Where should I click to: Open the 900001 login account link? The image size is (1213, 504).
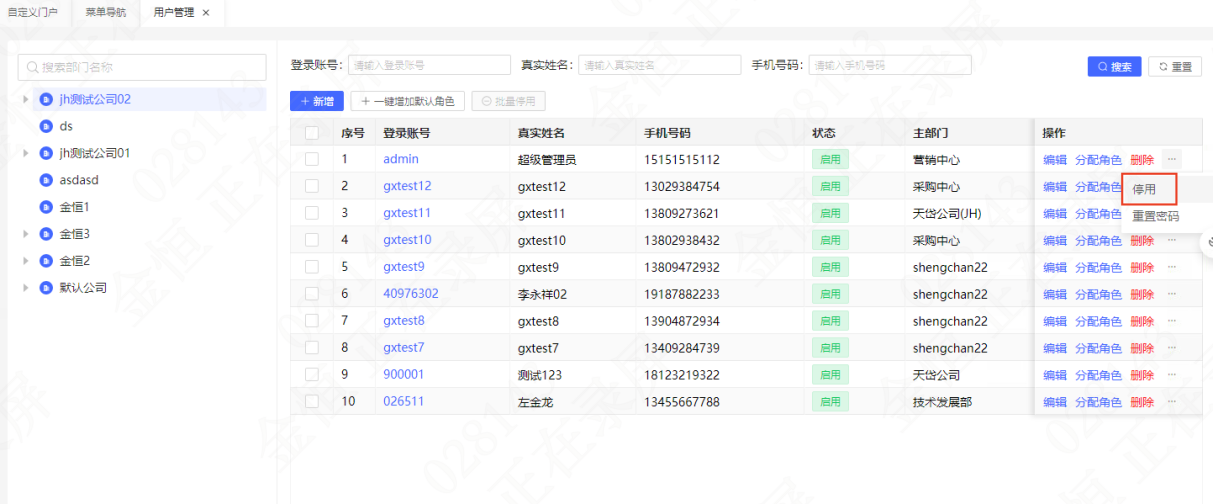(x=404, y=375)
